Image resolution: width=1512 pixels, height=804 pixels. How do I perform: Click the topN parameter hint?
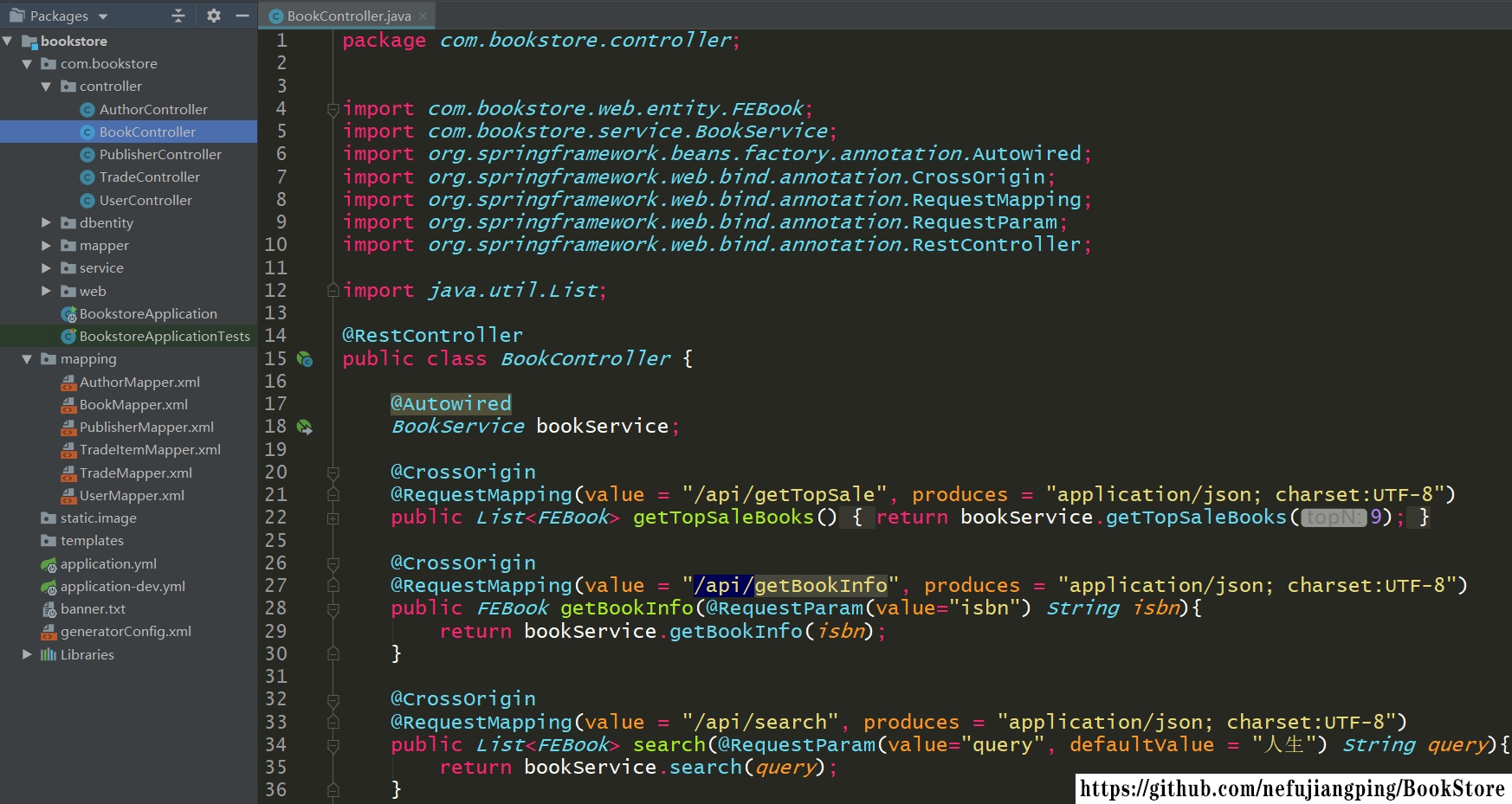click(1334, 518)
